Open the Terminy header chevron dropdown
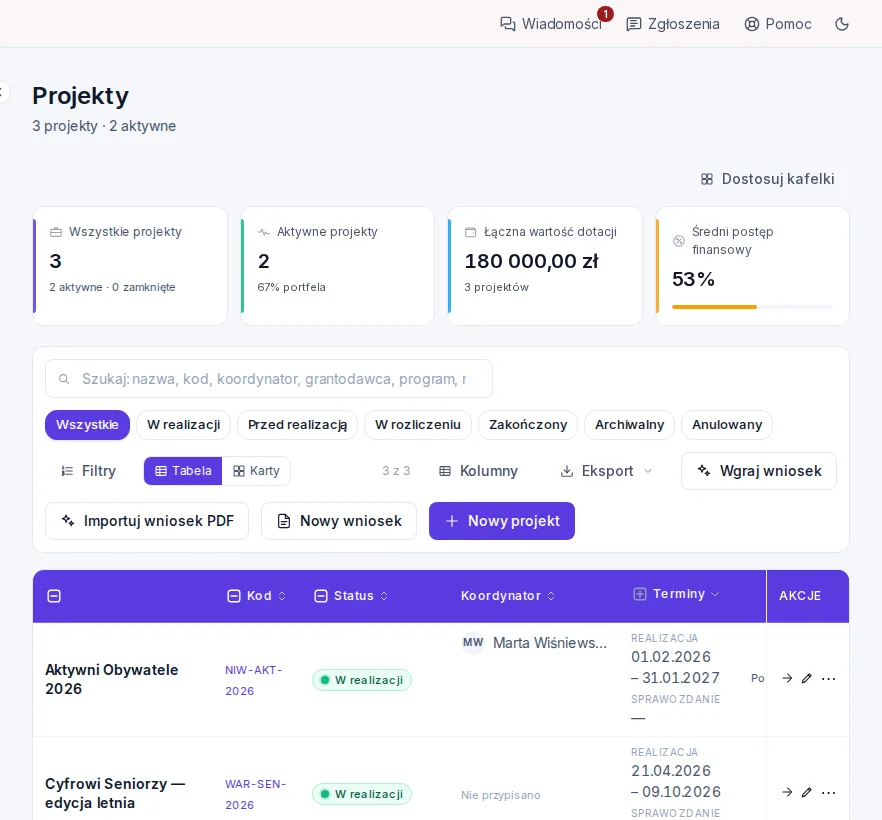Image resolution: width=882 pixels, height=820 pixels. [x=715, y=594]
